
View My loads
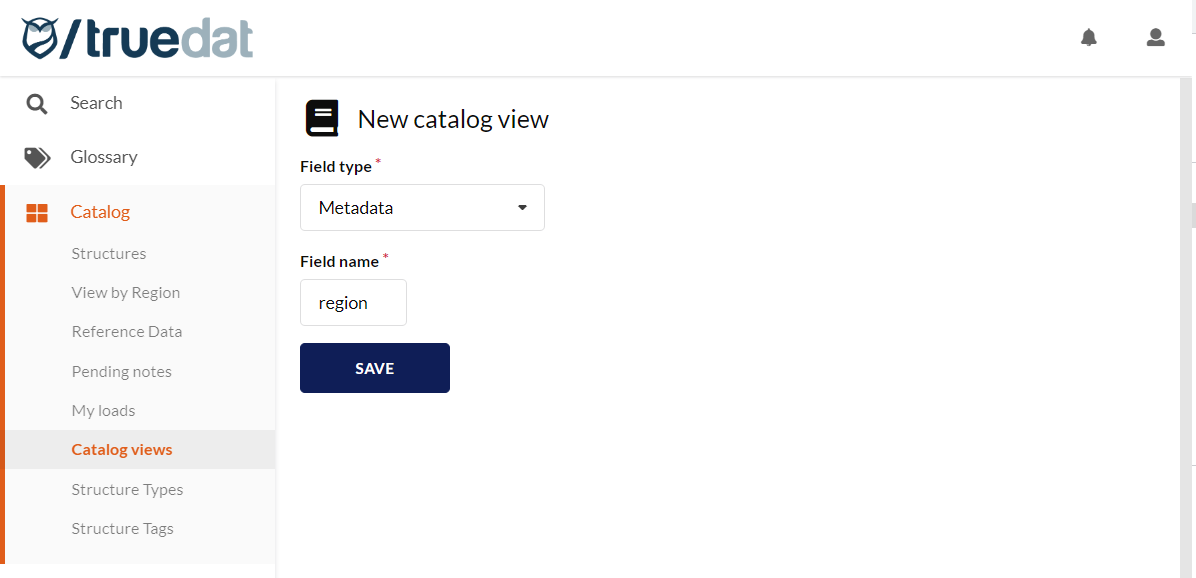pyautogui.click(x=103, y=410)
